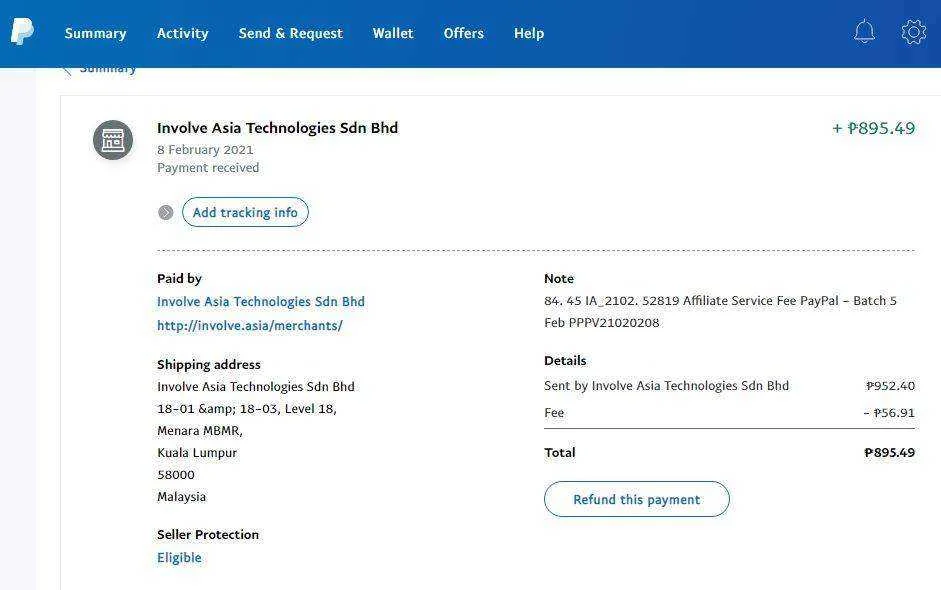Click the arrow beside Add tracking info
Viewport: 941px width, 590px height.
click(166, 212)
